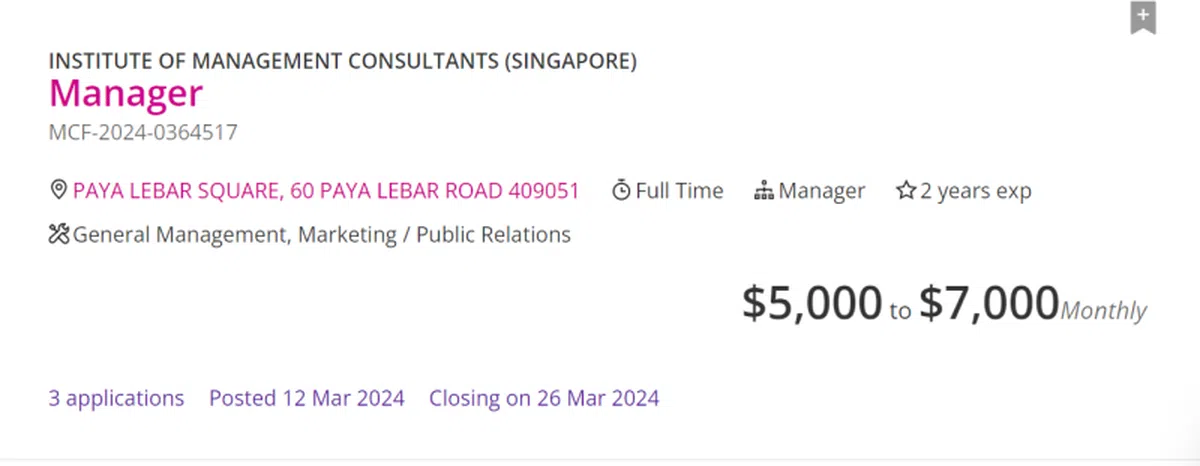Click the Closing on 26 Mar 2024 date
The height and width of the screenshot is (466, 1200).
tap(544, 398)
